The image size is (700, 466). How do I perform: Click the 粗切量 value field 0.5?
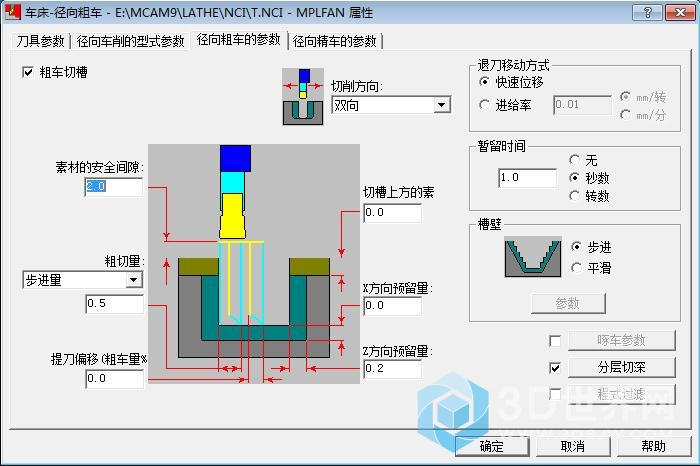point(115,304)
